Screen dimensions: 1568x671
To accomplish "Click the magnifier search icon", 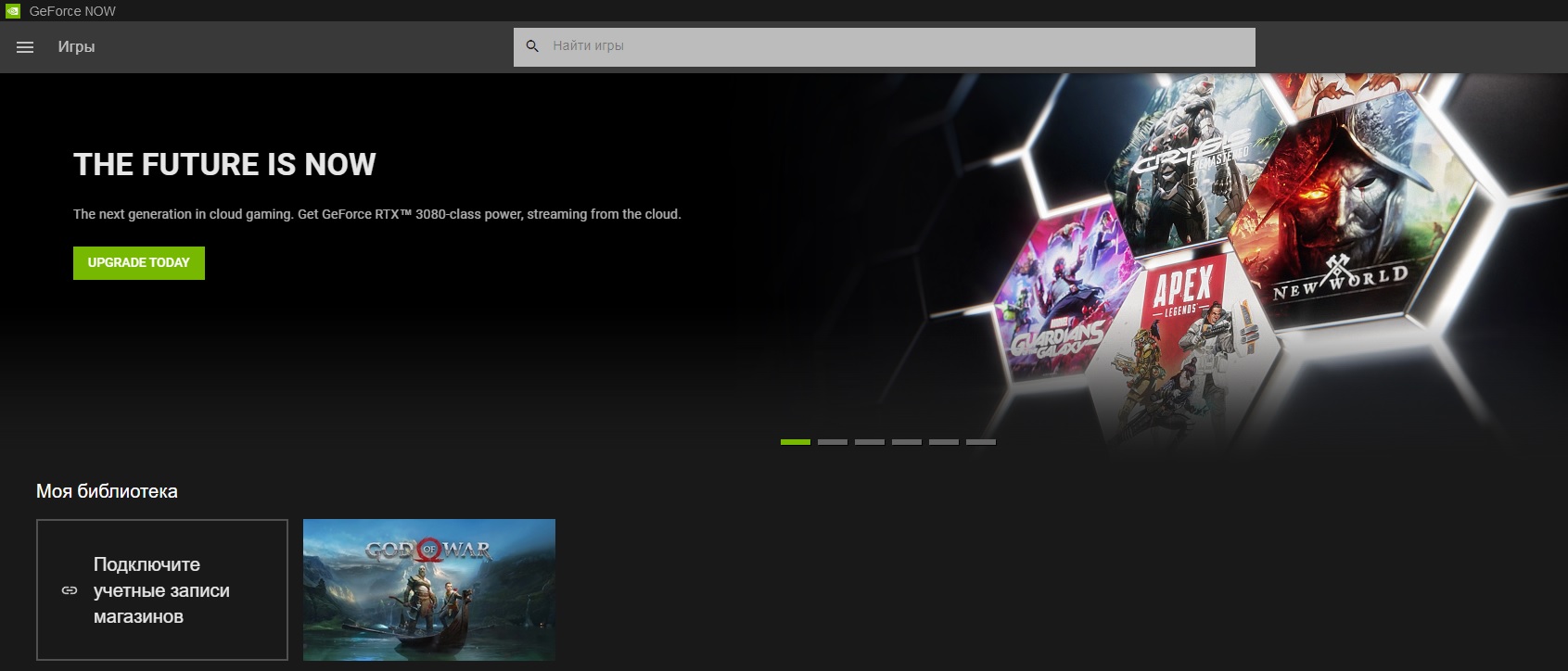I will (532, 46).
